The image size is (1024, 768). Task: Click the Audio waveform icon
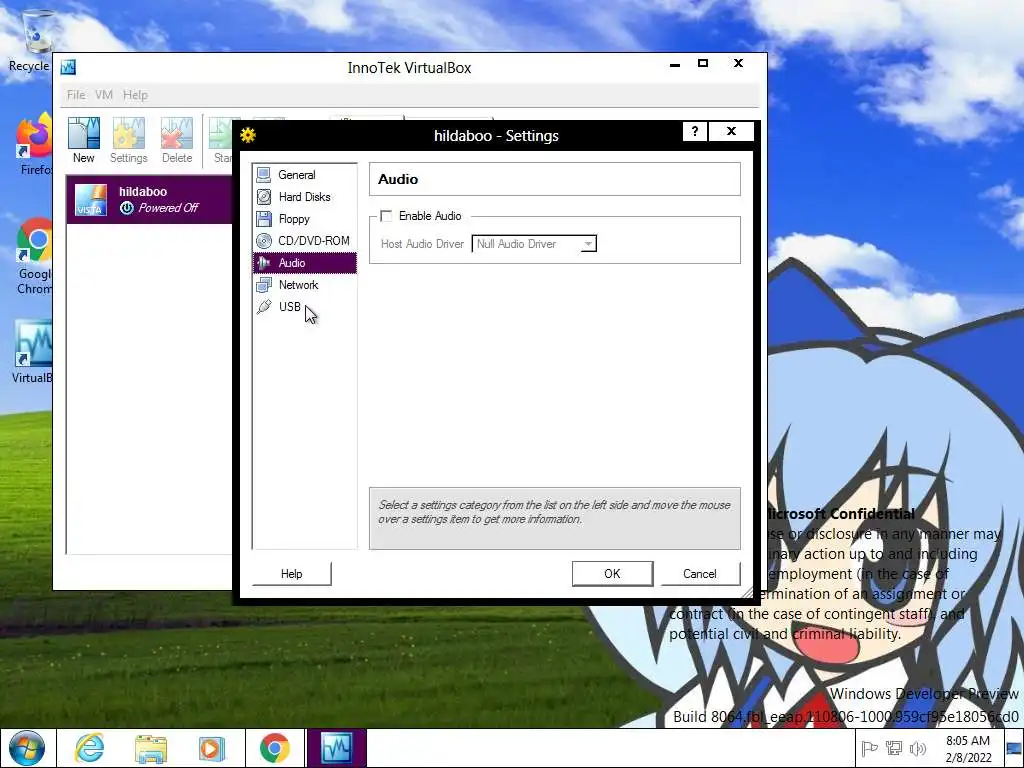(x=264, y=263)
